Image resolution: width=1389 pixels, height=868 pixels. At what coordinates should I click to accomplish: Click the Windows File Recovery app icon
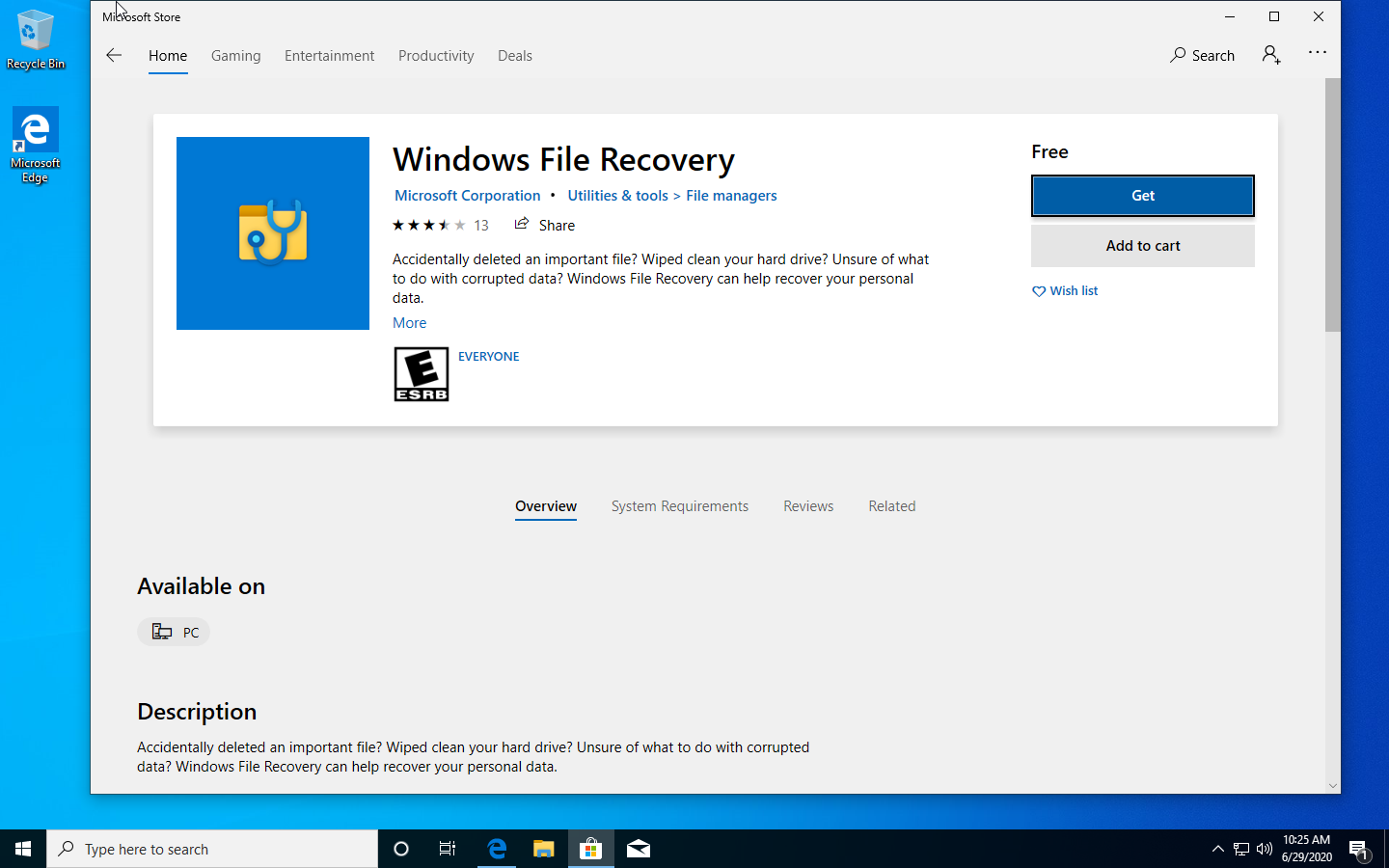coord(272,232)
